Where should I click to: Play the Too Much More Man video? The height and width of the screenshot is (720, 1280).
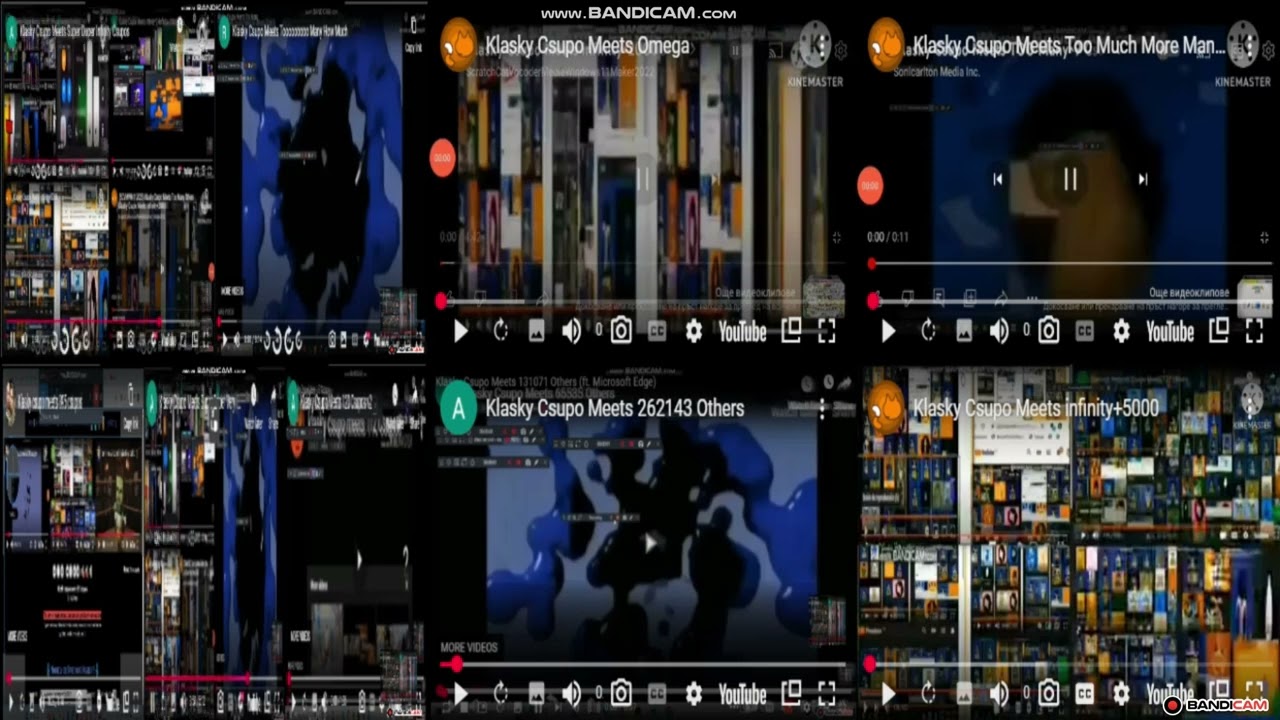[x=888, y=332]
